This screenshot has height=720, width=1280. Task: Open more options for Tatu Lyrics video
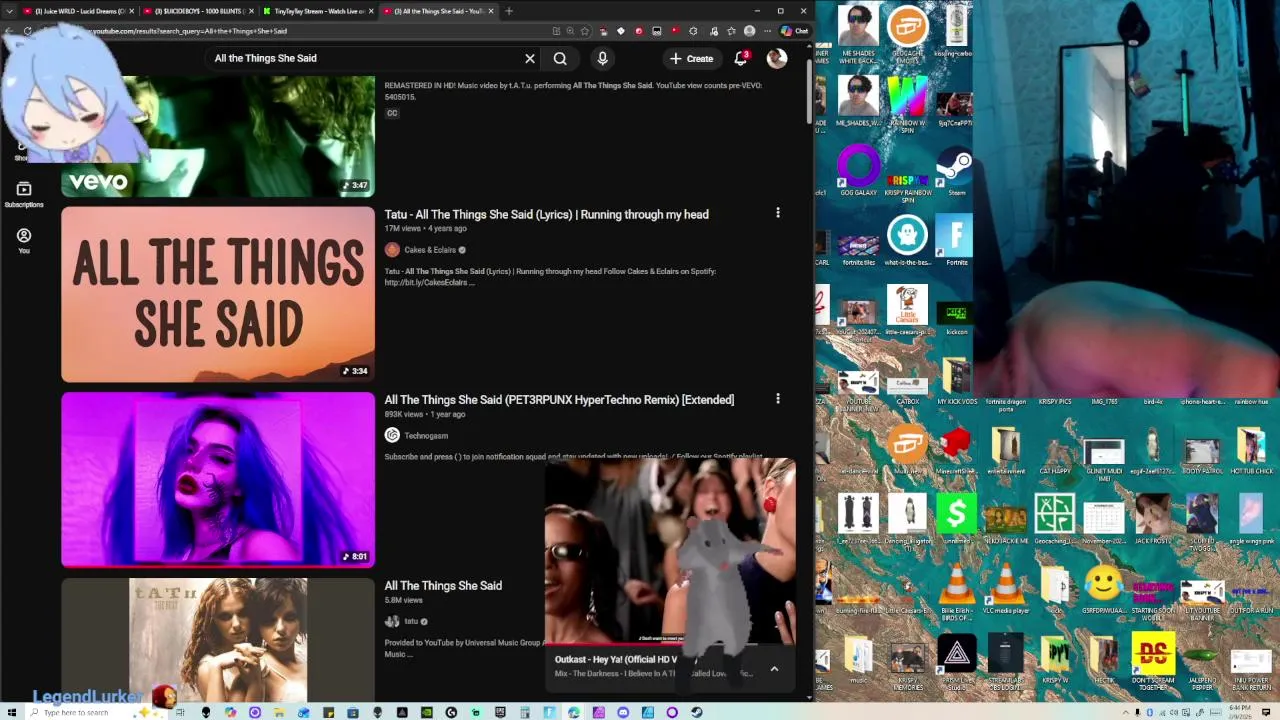(x=777, y=212)
